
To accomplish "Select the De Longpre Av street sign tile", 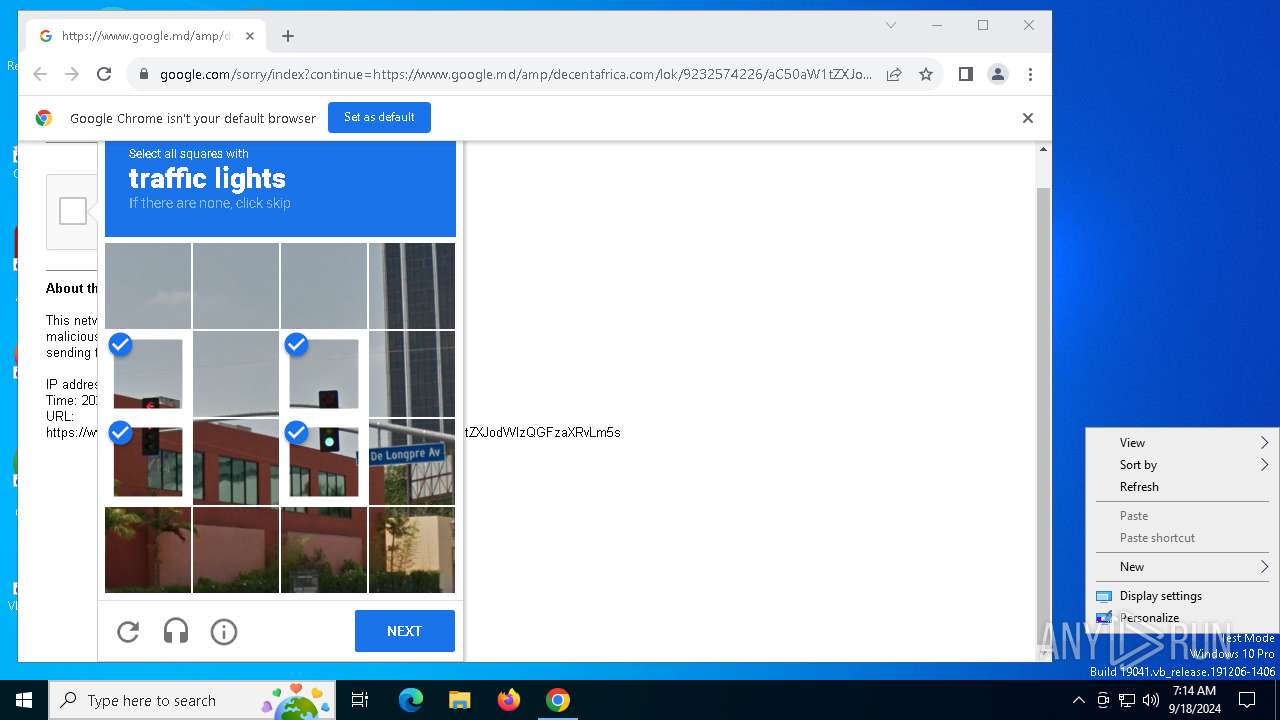I will click(412, 462).
